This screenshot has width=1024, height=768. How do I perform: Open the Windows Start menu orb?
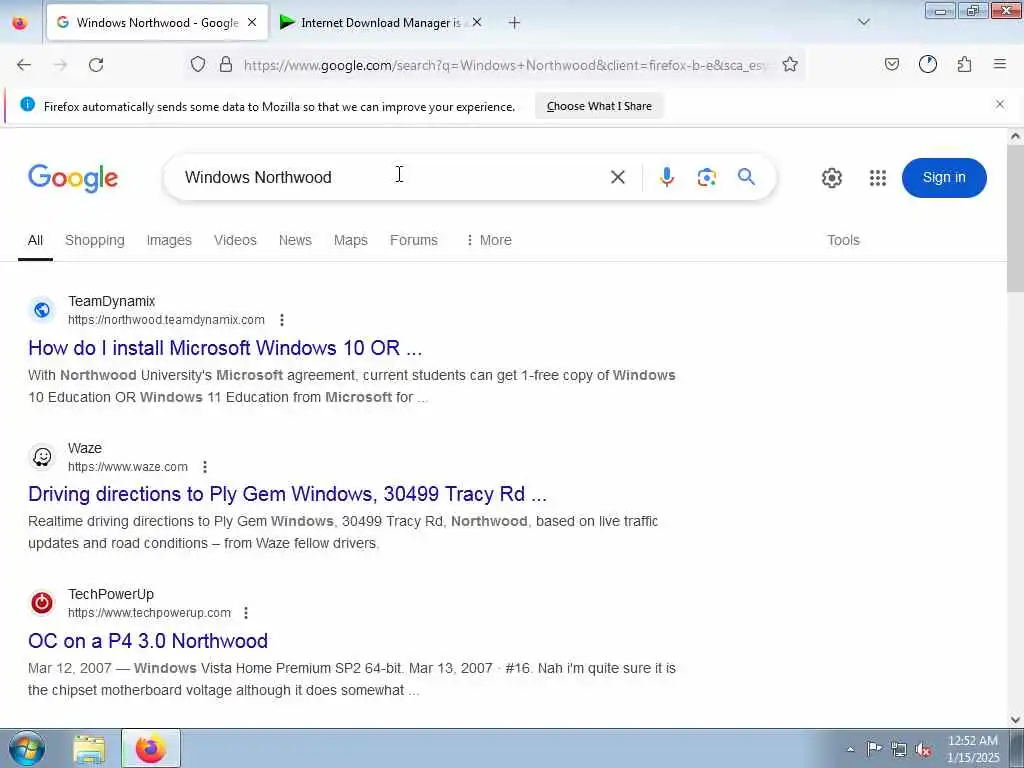(x=27, y=748)
